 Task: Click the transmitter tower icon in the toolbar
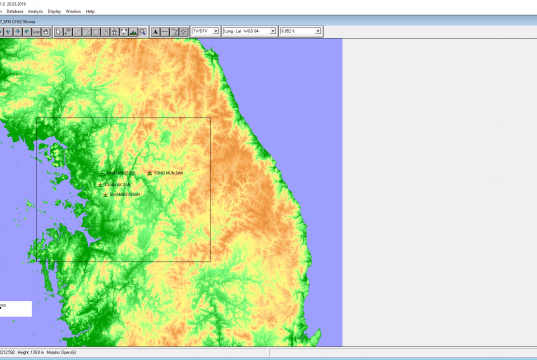(x=114, y=32)
